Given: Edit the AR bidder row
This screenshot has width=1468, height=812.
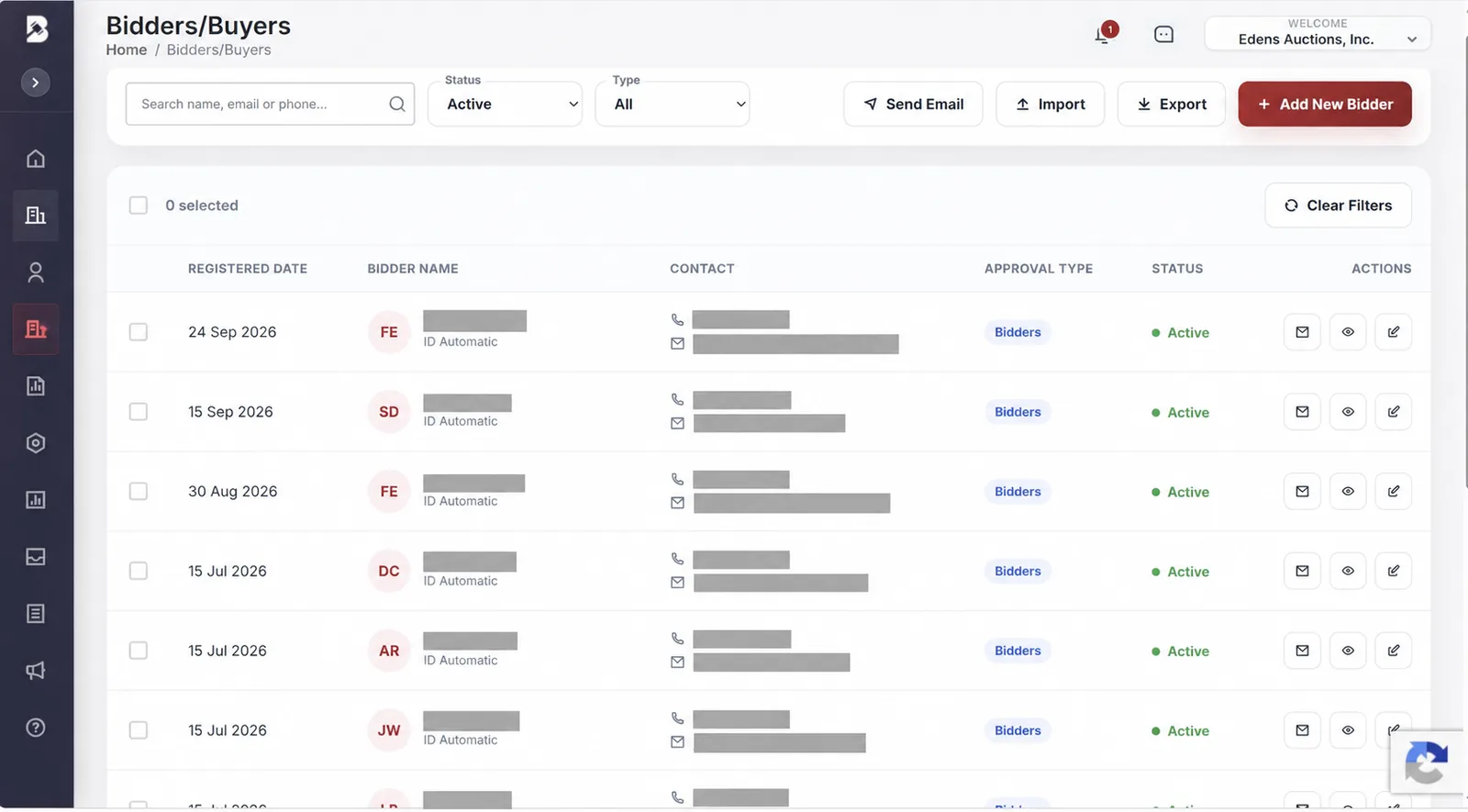Looking at the screenshot, I should pos(1393,651).
